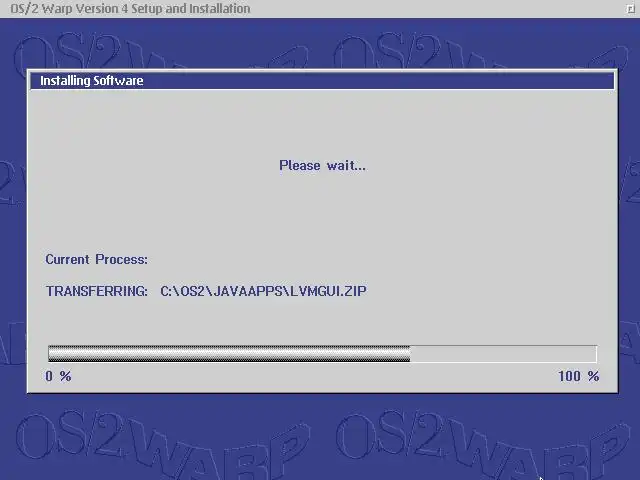The height and width of the screenshot is (480, 640).
Task: Click the "OS/2 Warp Version 4 Setup and Installation" title
Action: [130, 9]
